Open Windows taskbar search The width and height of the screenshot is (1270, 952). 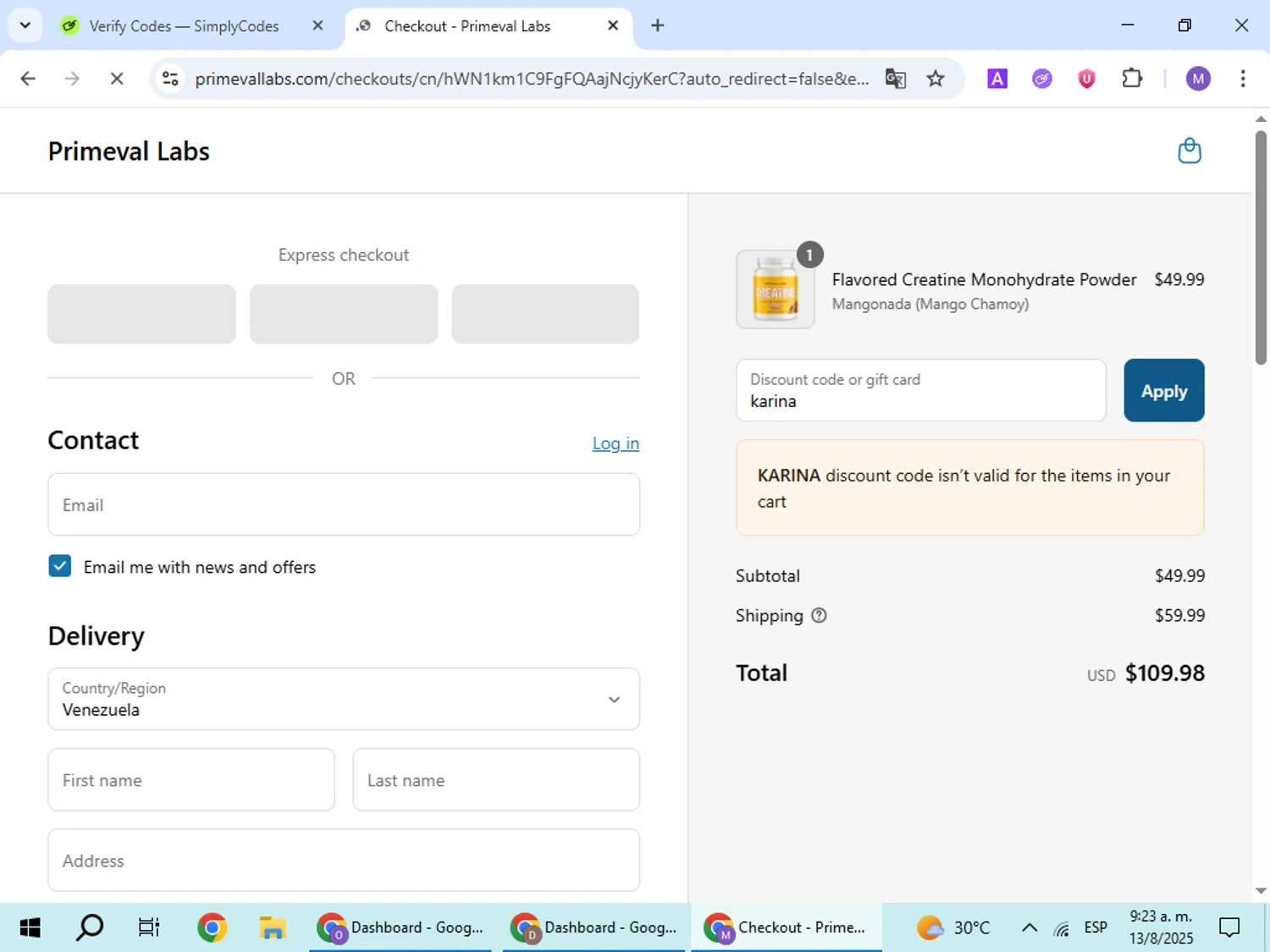pyautogui.click(x=90, y=927)
